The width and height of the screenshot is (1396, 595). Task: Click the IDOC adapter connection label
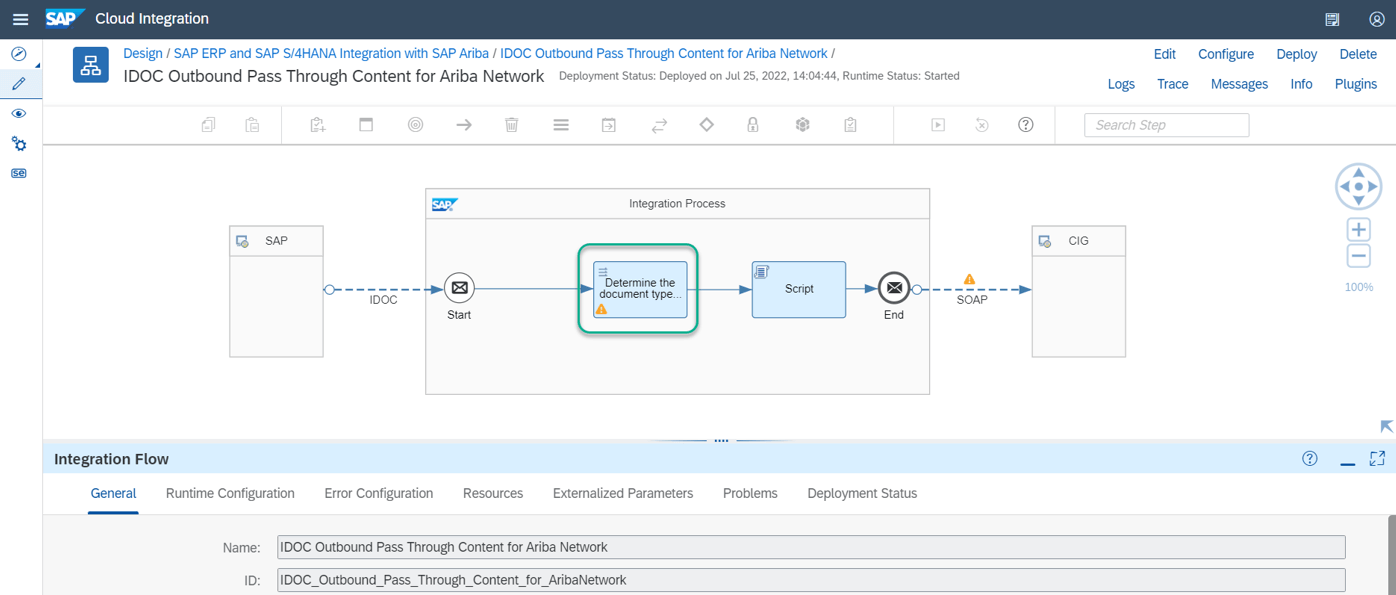click(383, 299)
